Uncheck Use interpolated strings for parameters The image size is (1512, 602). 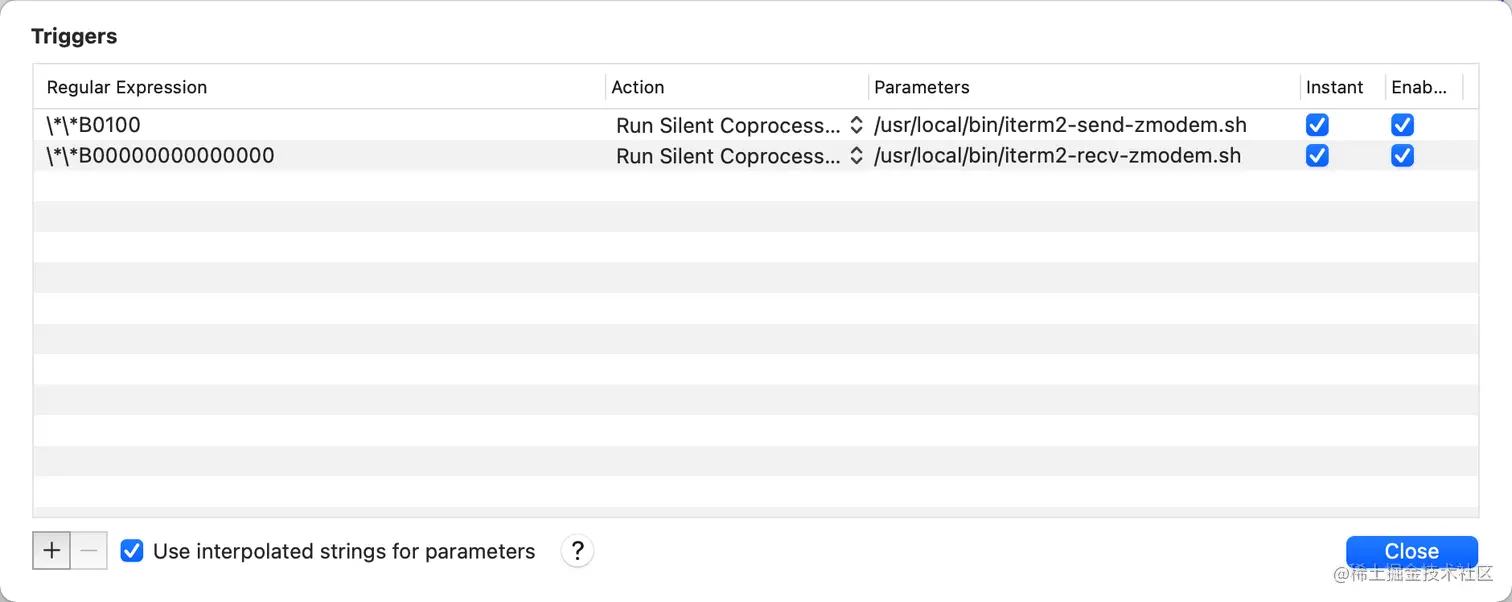132,551
